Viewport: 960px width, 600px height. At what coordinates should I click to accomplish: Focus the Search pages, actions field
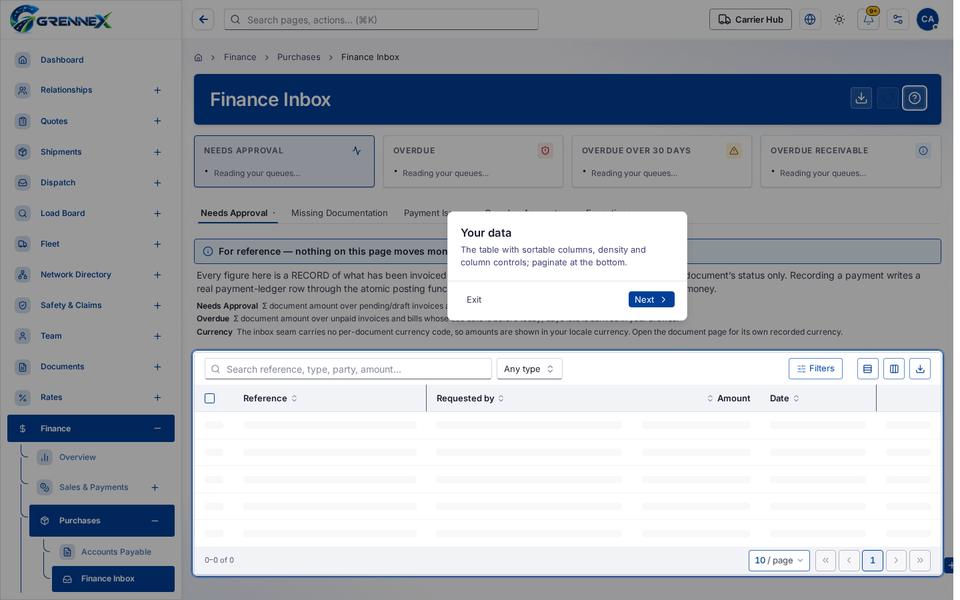(381, 20)
